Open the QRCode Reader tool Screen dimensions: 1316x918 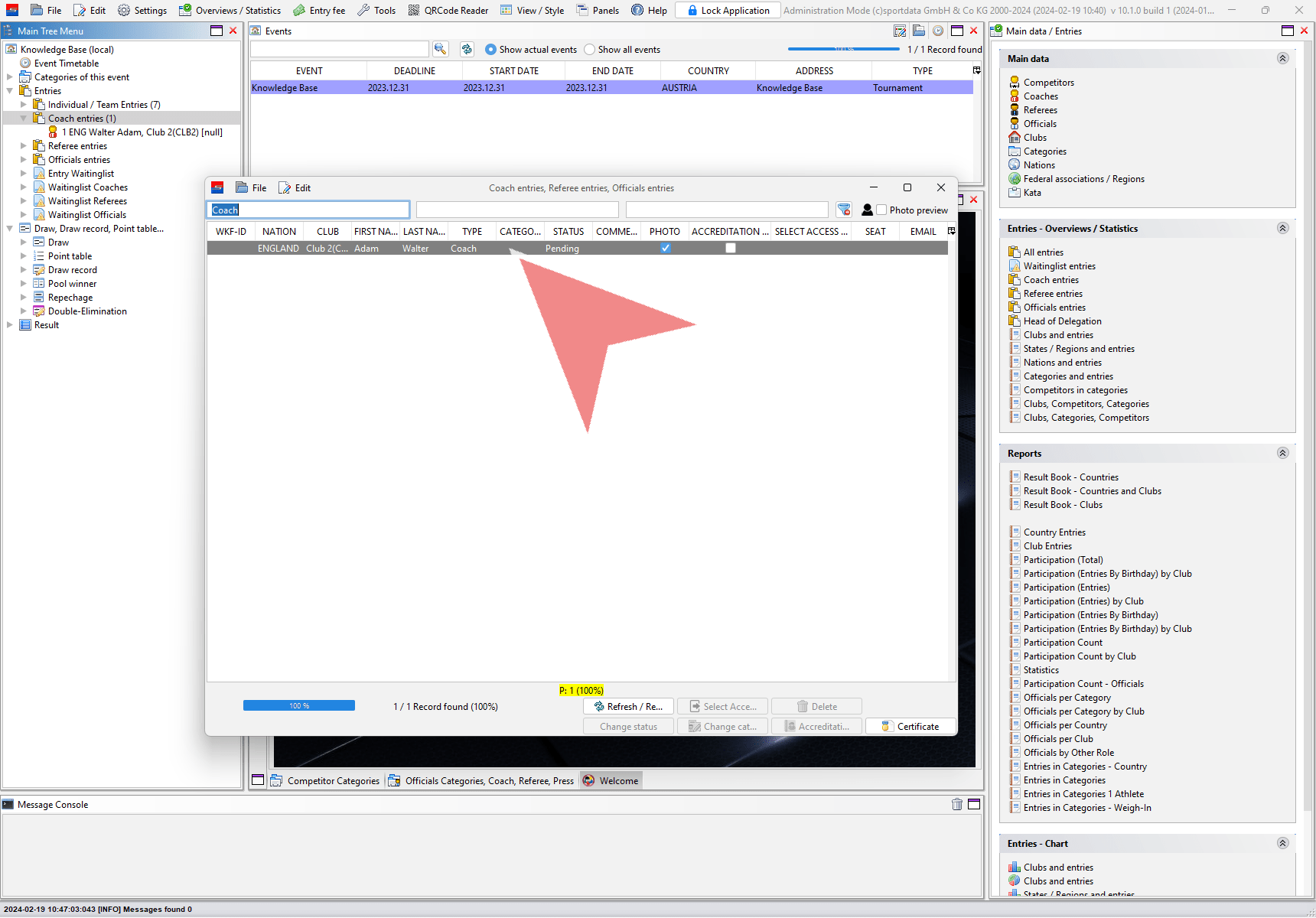(448, 10)
